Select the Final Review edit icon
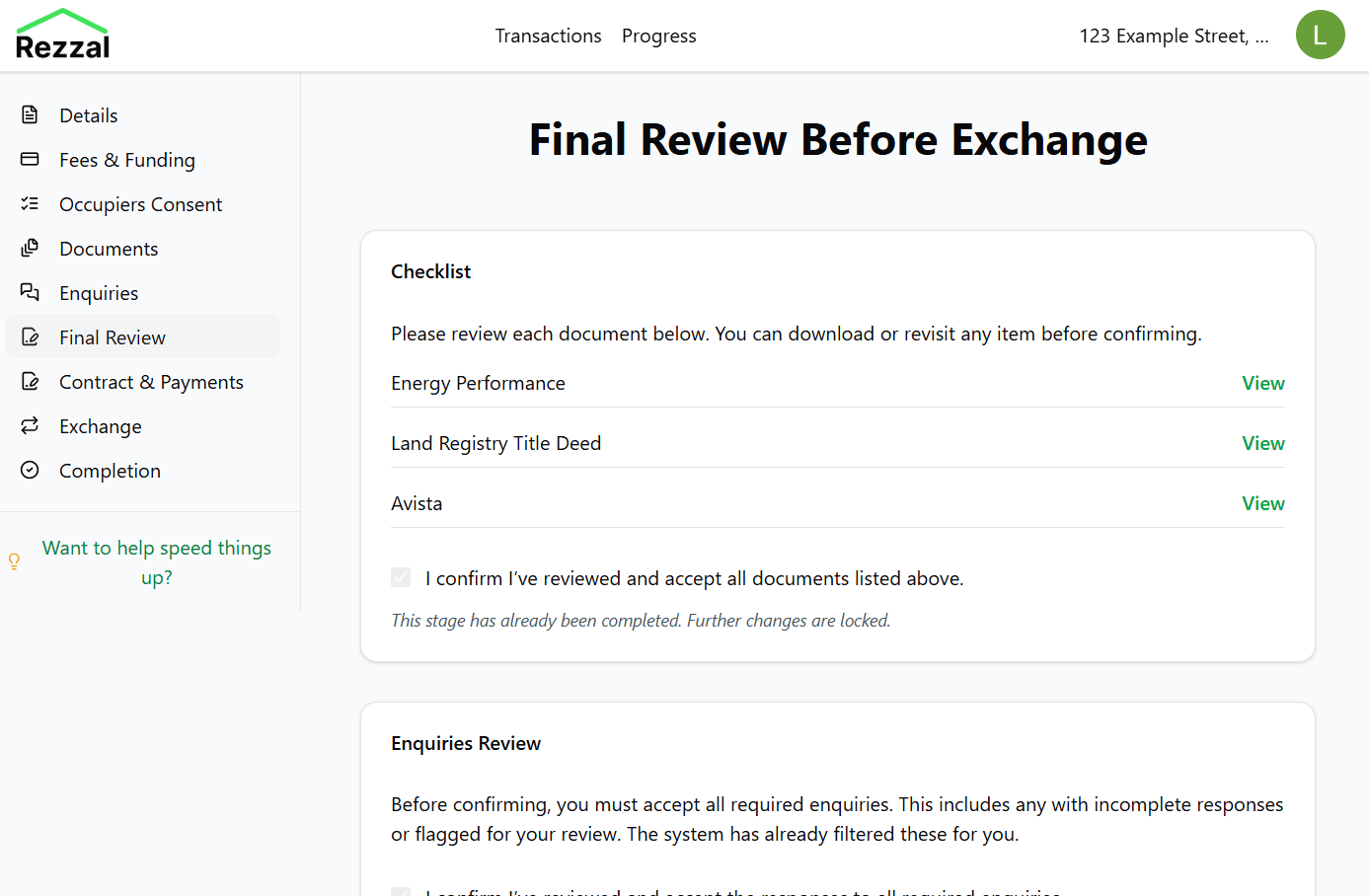The height and width of the screenshot is (896, 1369). tap(31, 336)
